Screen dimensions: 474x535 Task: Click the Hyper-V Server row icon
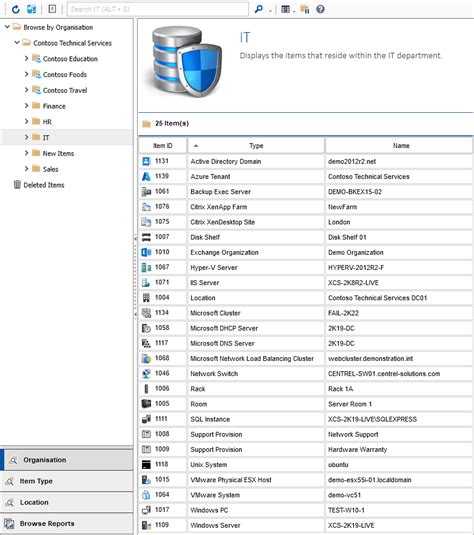(x=146, y=268)
